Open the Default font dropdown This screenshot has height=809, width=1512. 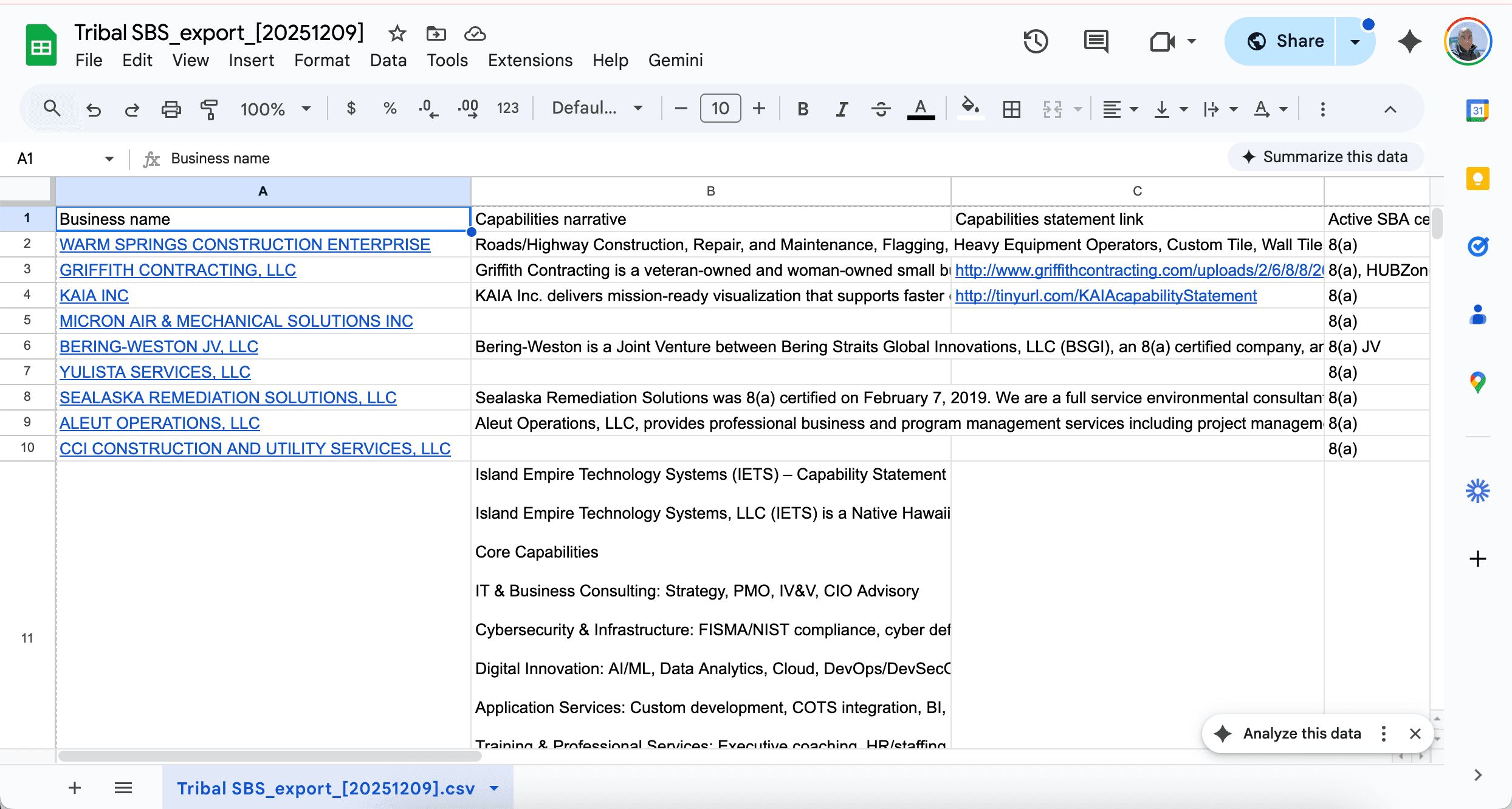point(597,109)
